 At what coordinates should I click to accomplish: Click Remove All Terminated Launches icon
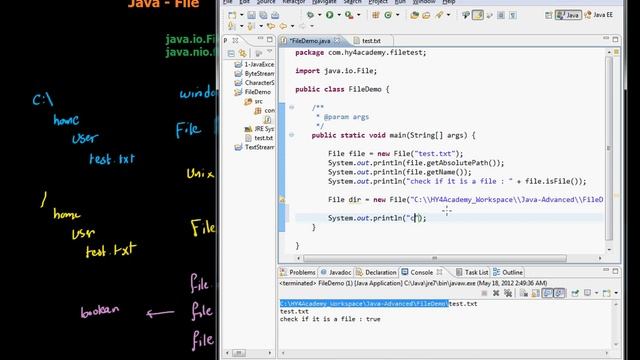click(508, 293)
